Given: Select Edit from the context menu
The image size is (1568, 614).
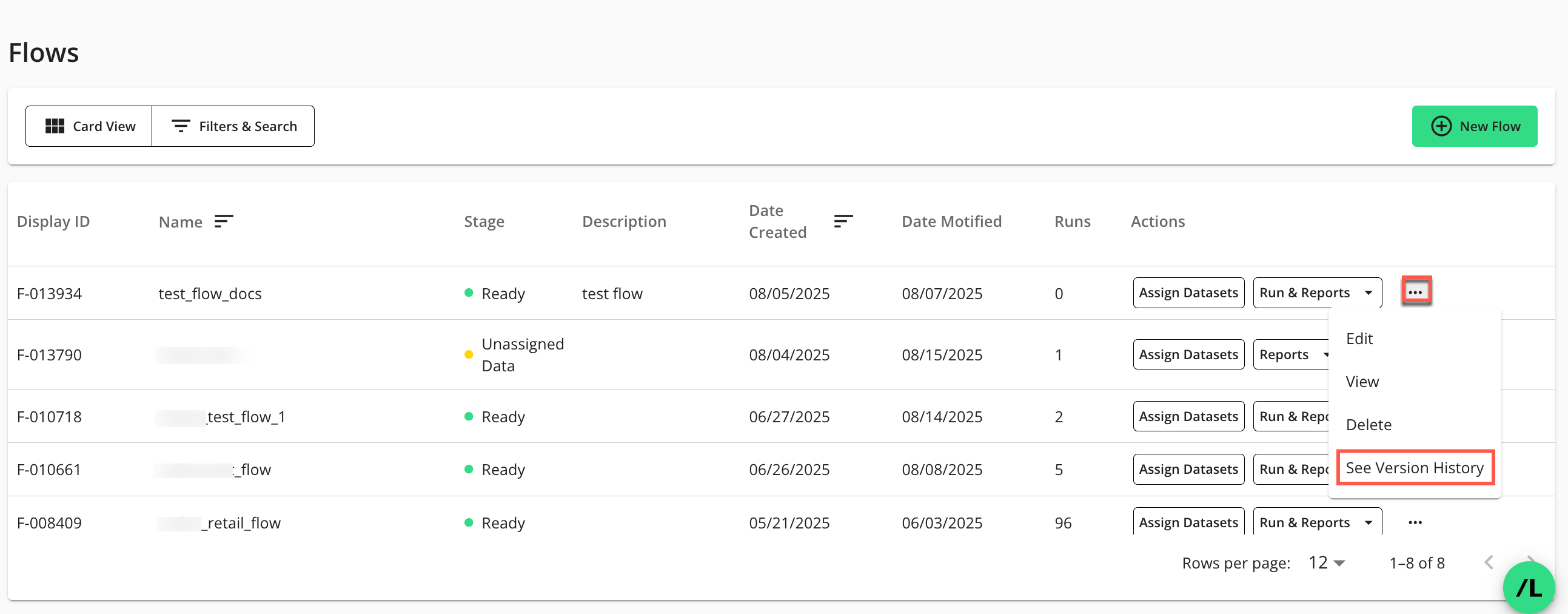Looking at the screenshot, I should point(1359,339).
